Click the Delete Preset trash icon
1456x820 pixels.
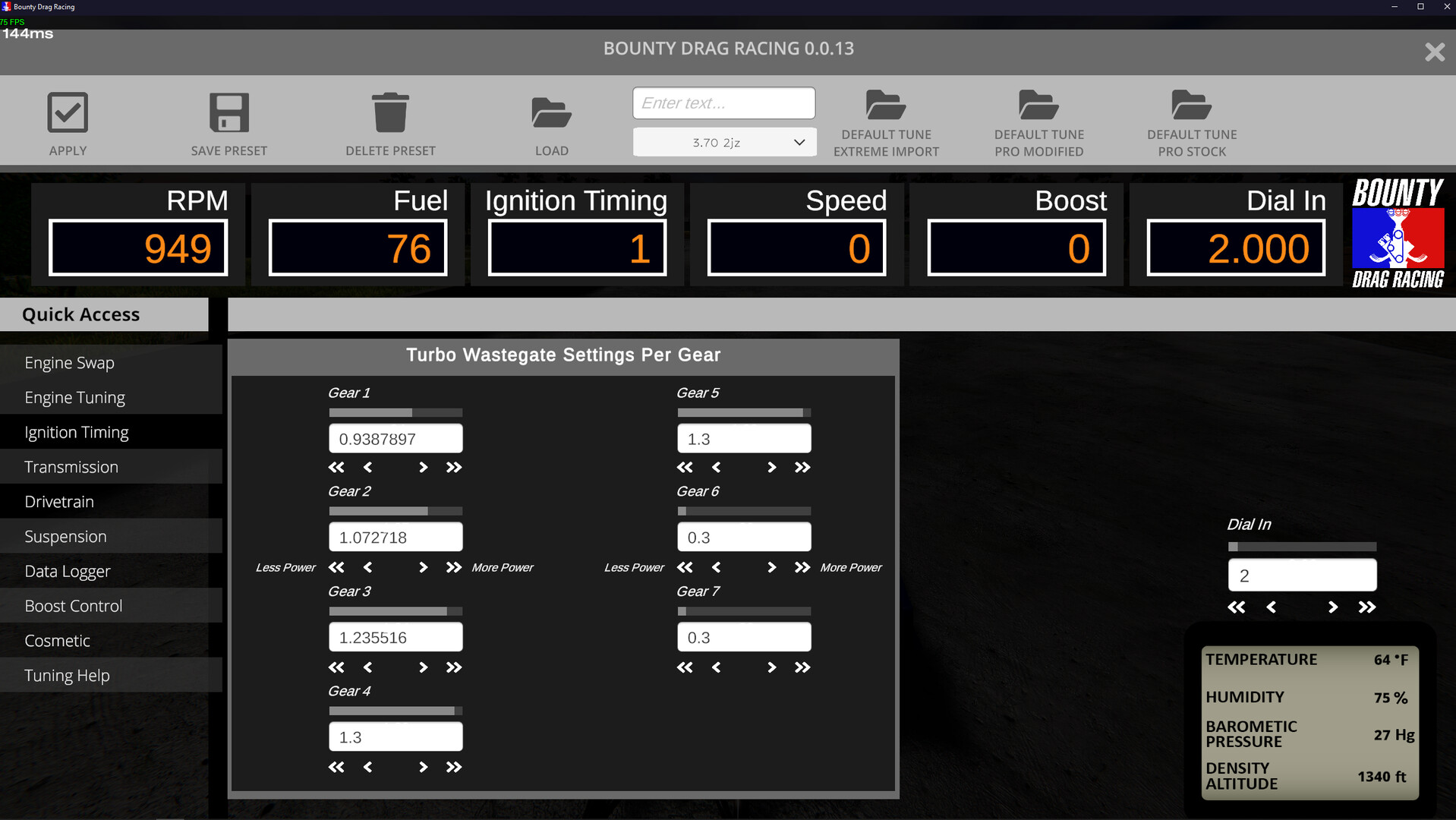[390, 112]
